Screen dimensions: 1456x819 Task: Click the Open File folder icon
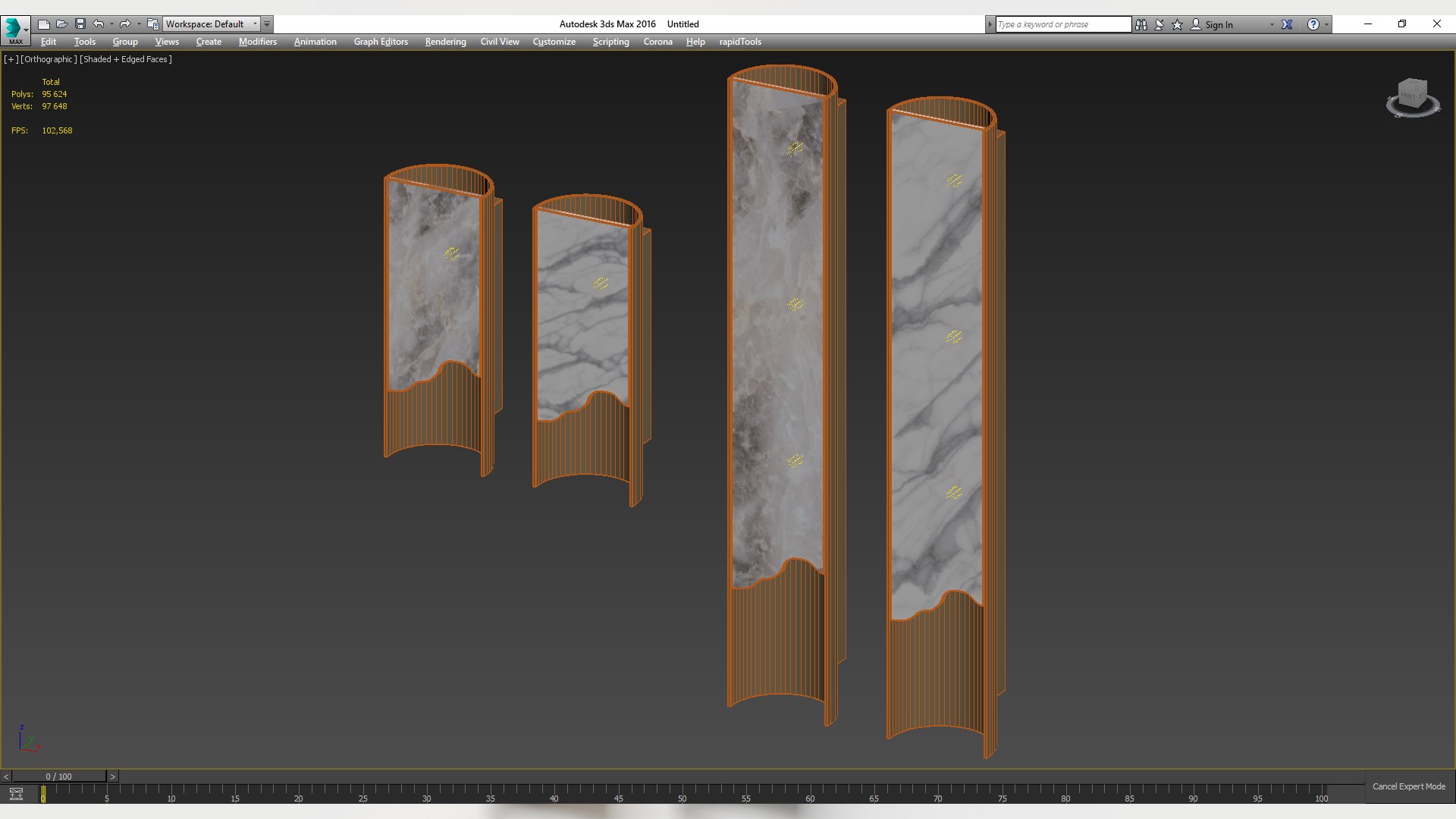click(62, 24)
